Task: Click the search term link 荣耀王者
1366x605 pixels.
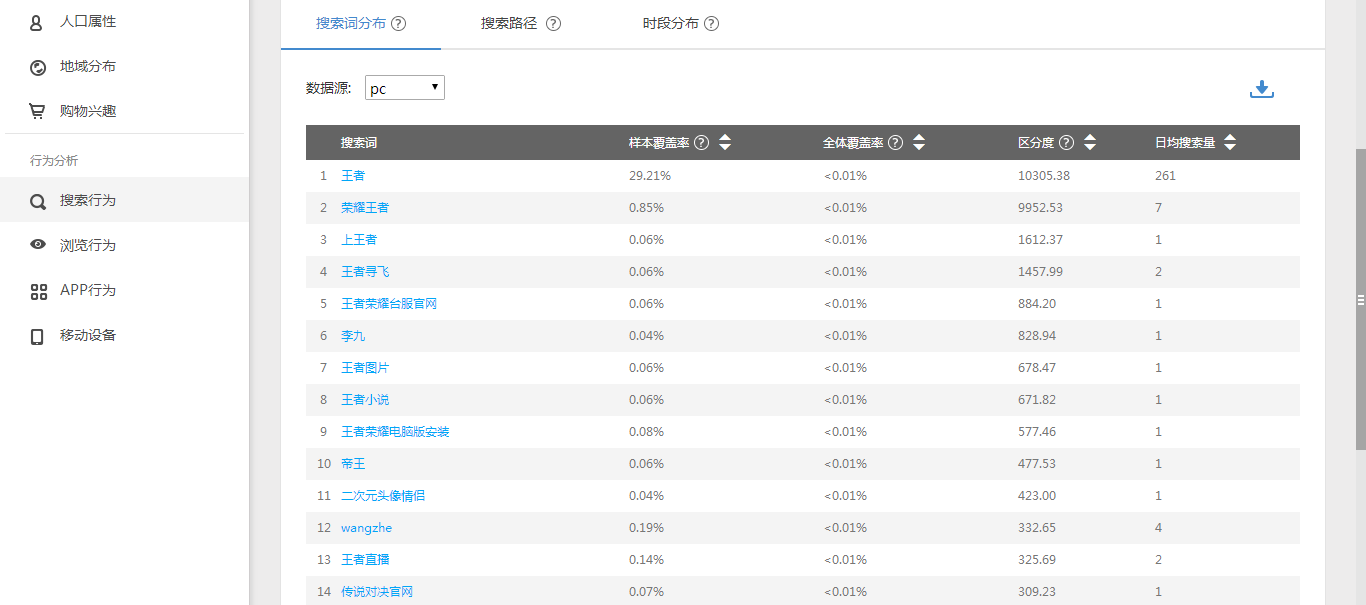Action: click(365, 208)
